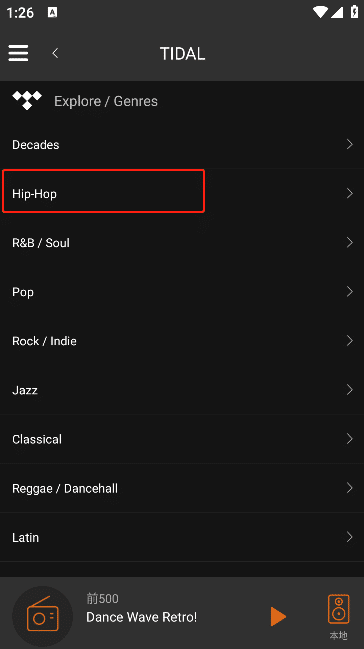Expand the Hip-Hop chevron arrow
364x649 pixels.
click(350, 193)
